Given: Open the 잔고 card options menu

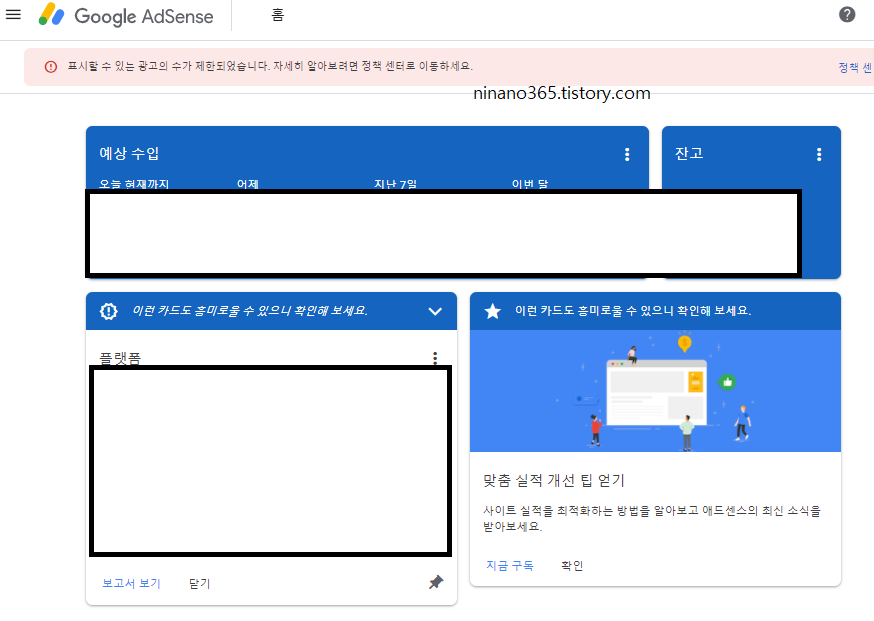Looking at the screenshot, I should tap(819, 154).
